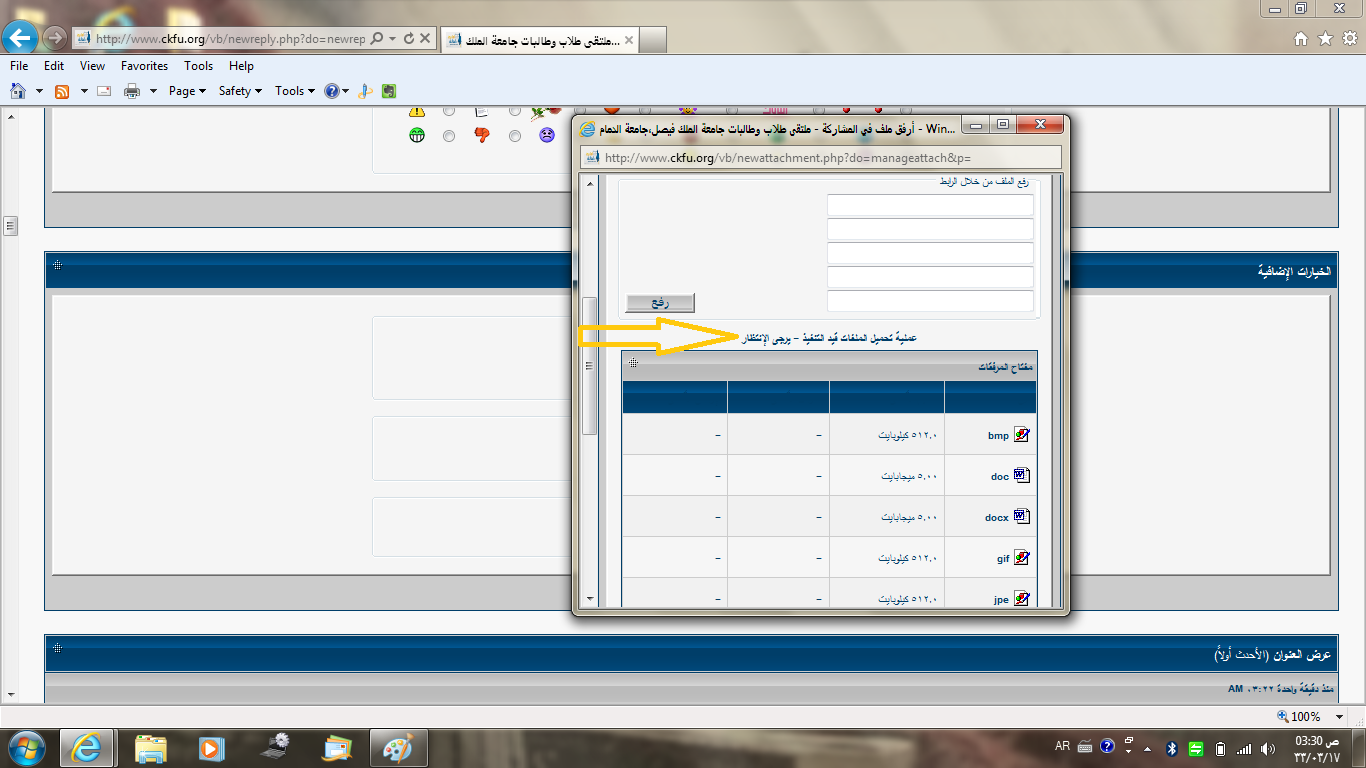
Task: Collapse the الخيارات الإضافية section icon
Action: tap(57, 264)
